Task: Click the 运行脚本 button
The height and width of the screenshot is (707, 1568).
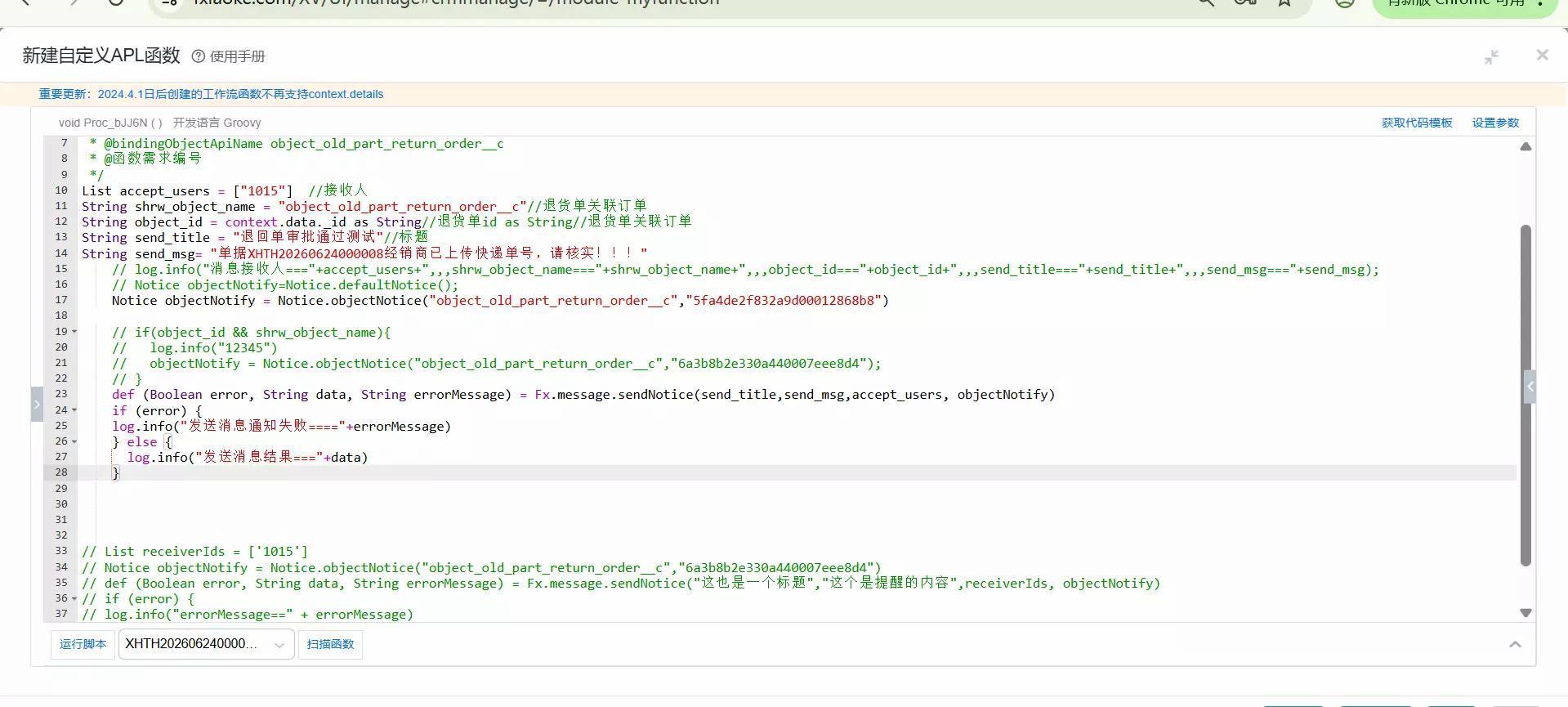Action: pos(83,644)
